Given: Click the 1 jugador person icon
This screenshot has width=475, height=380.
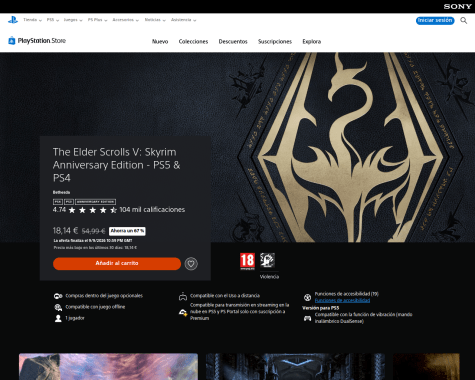Looking at the screenshot, I should tap(58, 318).
